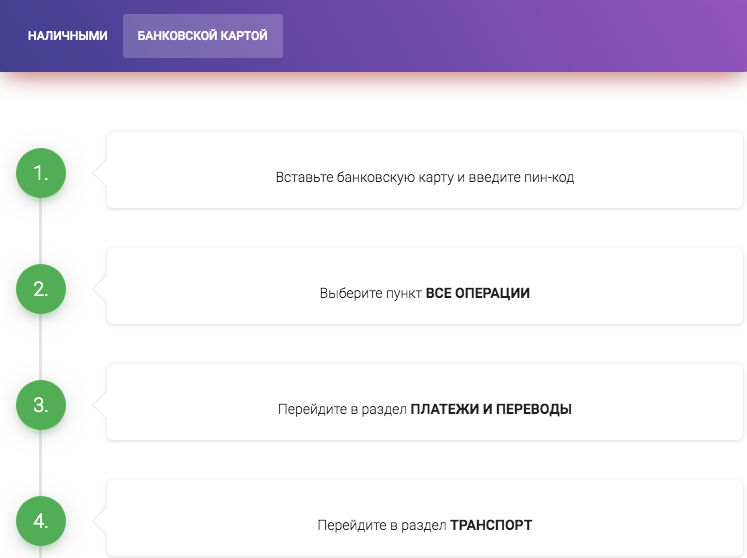Click the pointer arrow of step 2 card
This screenshot has height=558, width=747.
click(x=100, y=290)
